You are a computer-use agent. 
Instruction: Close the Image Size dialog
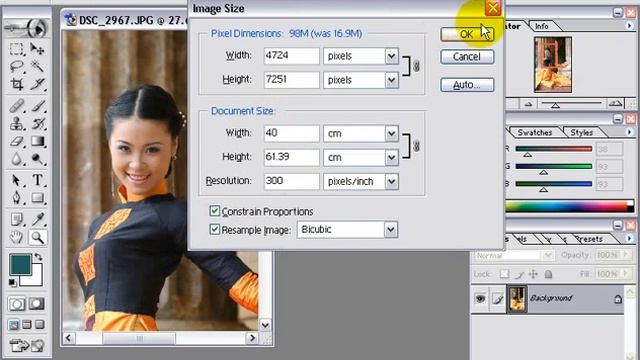493,8
